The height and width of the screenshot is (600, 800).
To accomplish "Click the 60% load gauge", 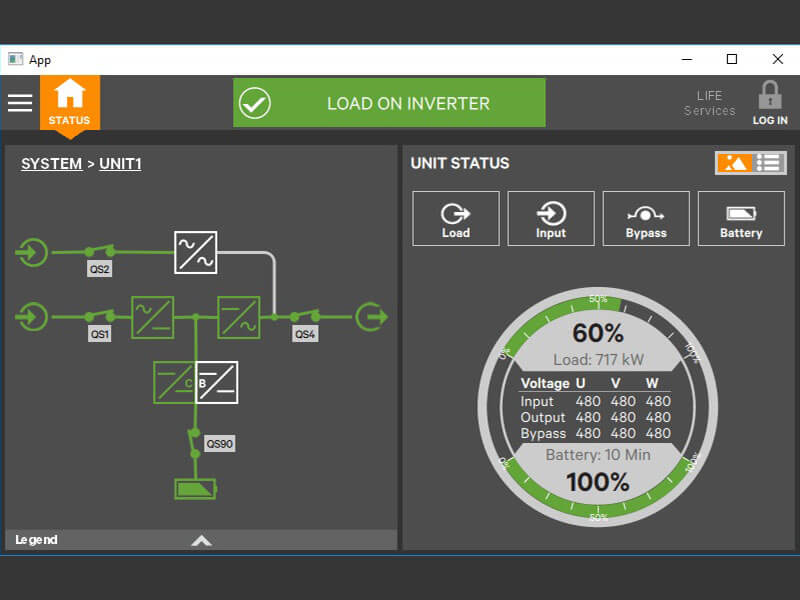I will pos(598,334).
